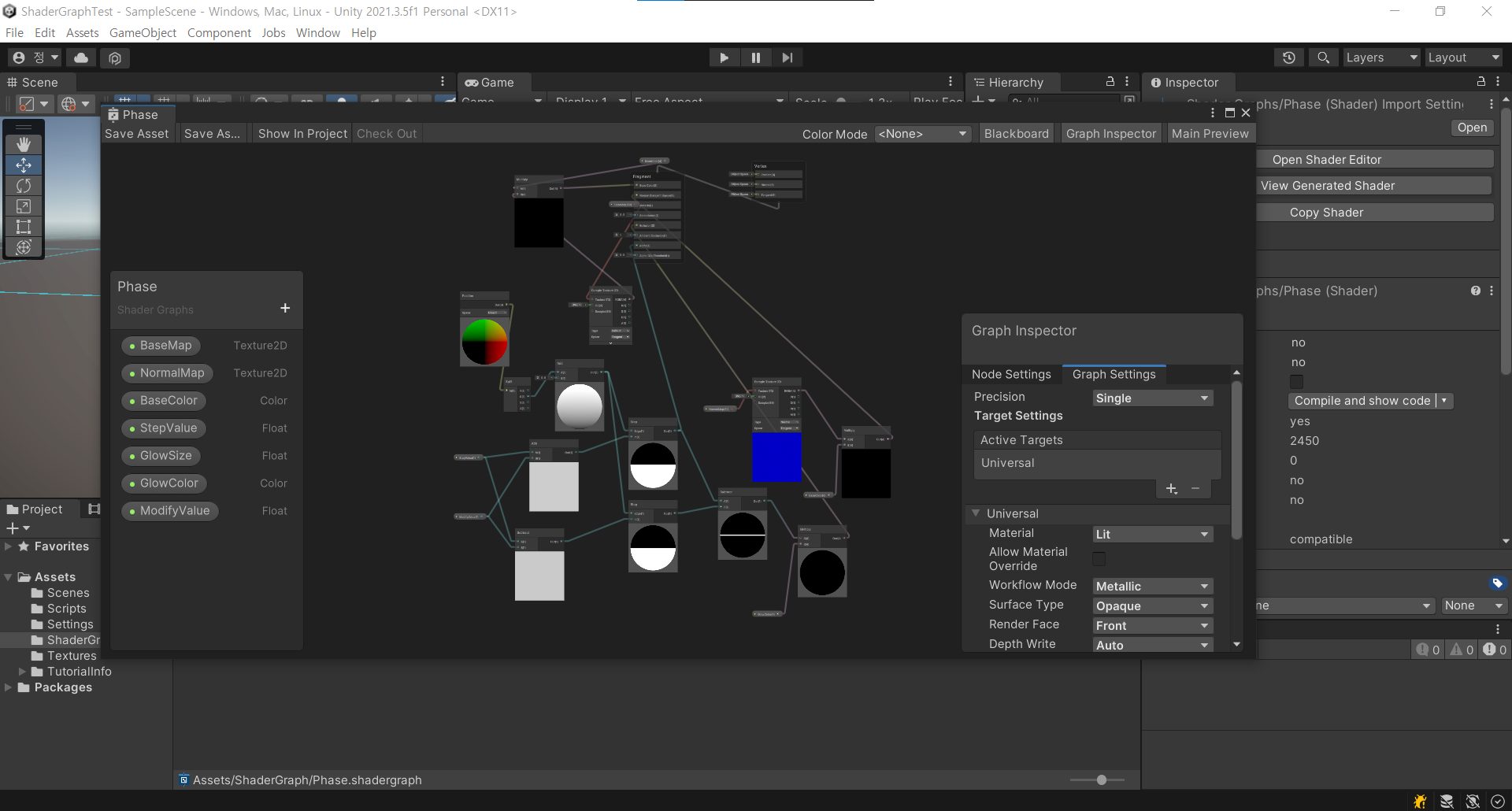
Task: Open the GameObject menu
Action: point(143,32)
